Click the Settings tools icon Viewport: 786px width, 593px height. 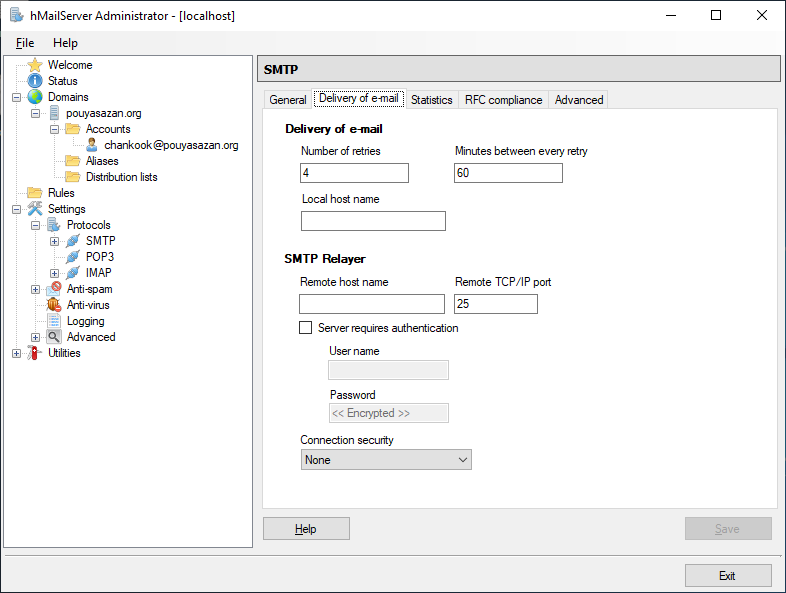pos(35,209)
